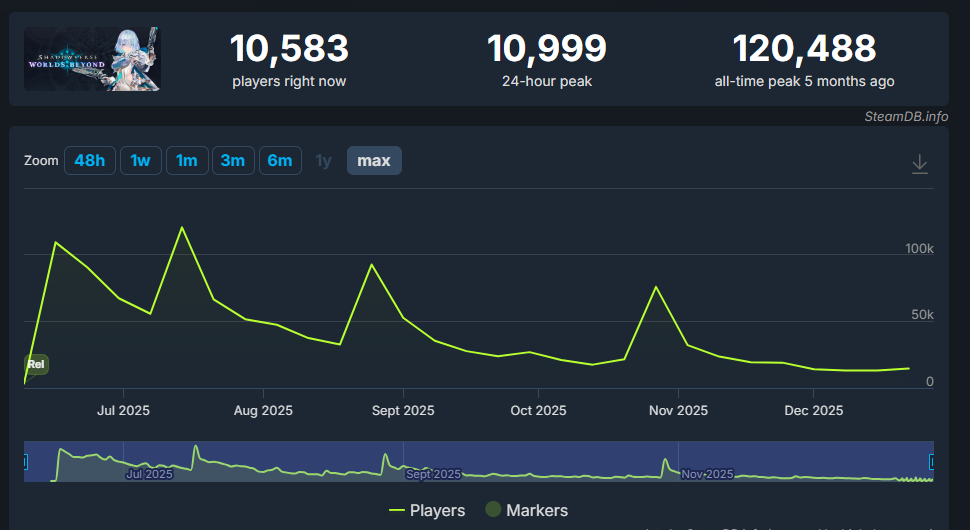The image size is (970, 530).
Task: Click the Aug 2025 axis label
Action: 263,411
